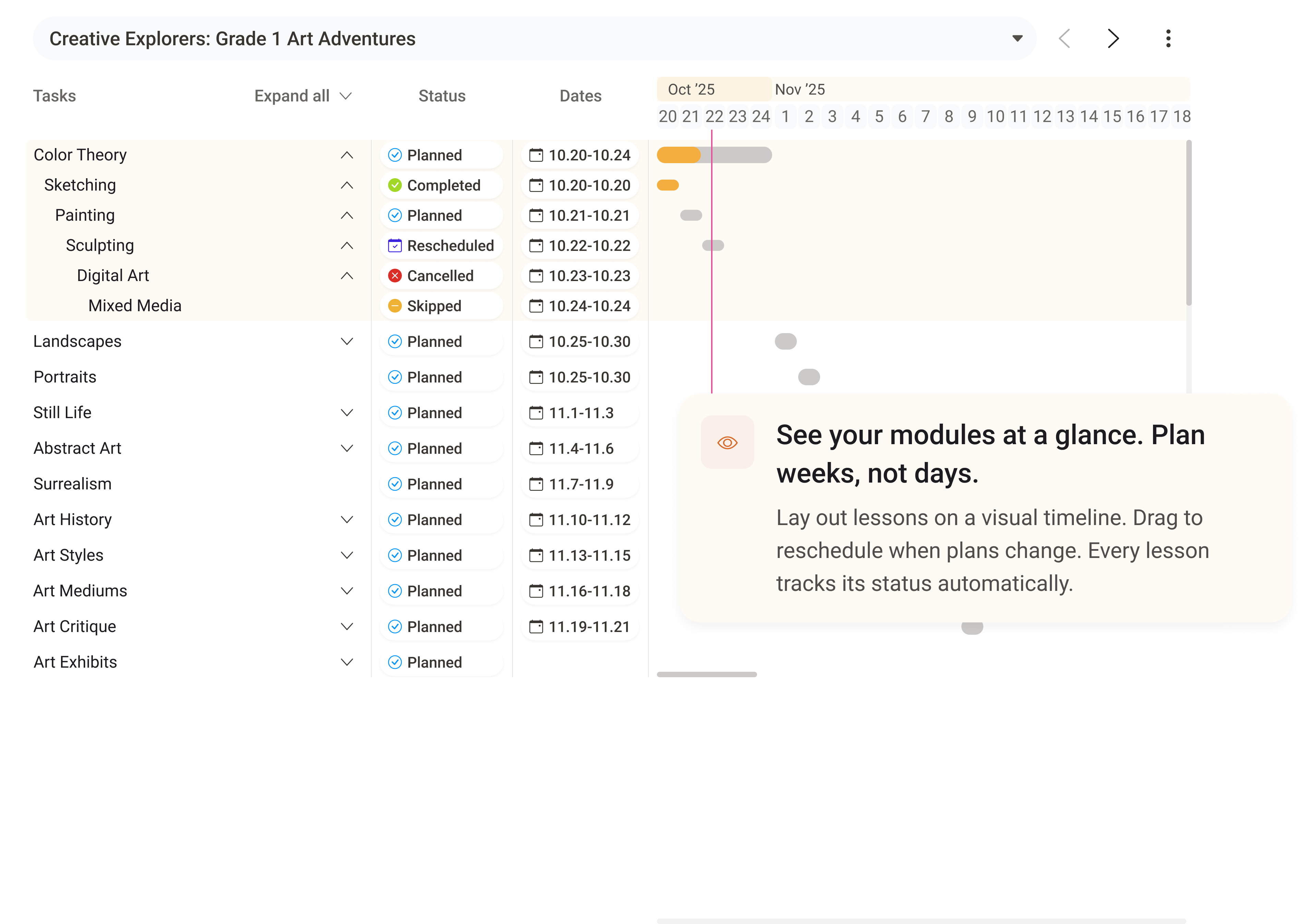Select Portraits gray timeline bar
Image resolution: width=1307 pixels, height=924 pixels.
click(x=808, y=377)
